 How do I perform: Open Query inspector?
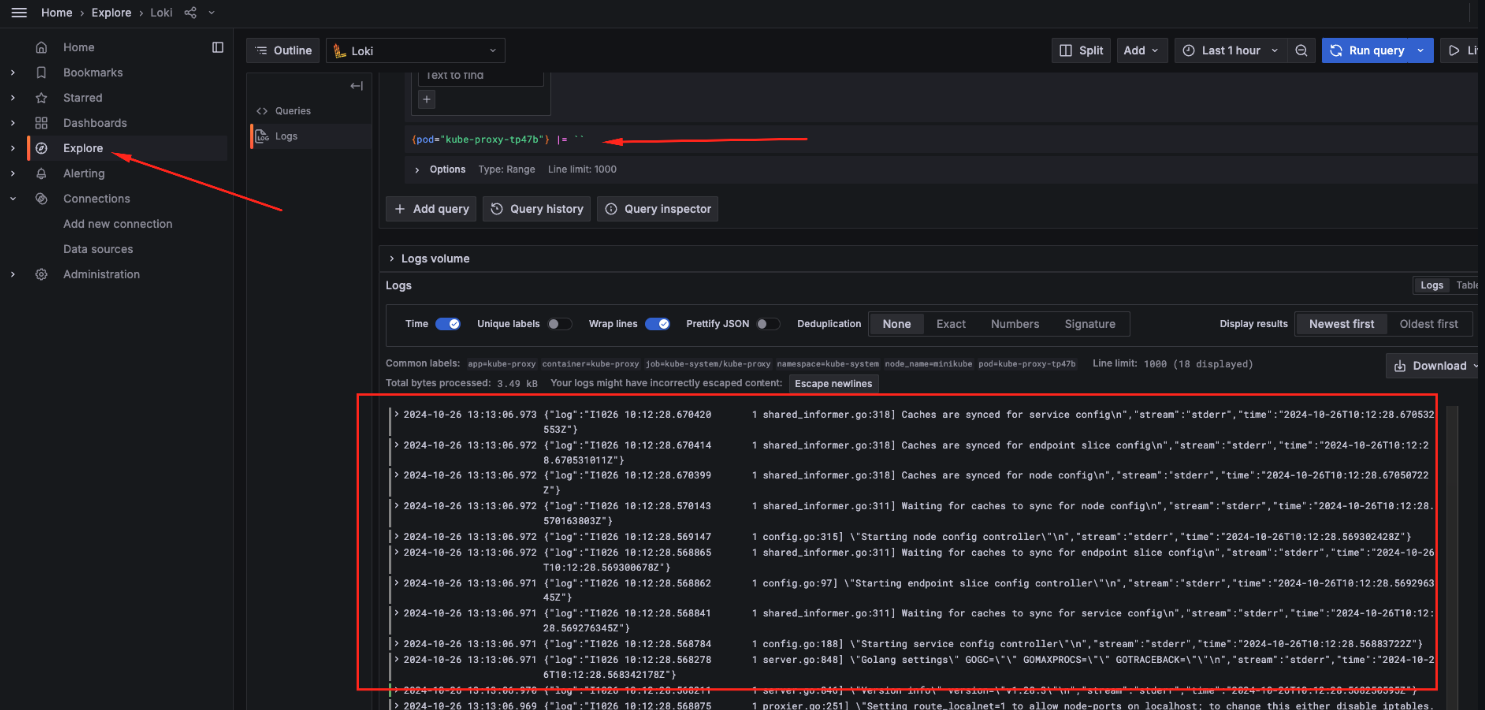point(658,209)
